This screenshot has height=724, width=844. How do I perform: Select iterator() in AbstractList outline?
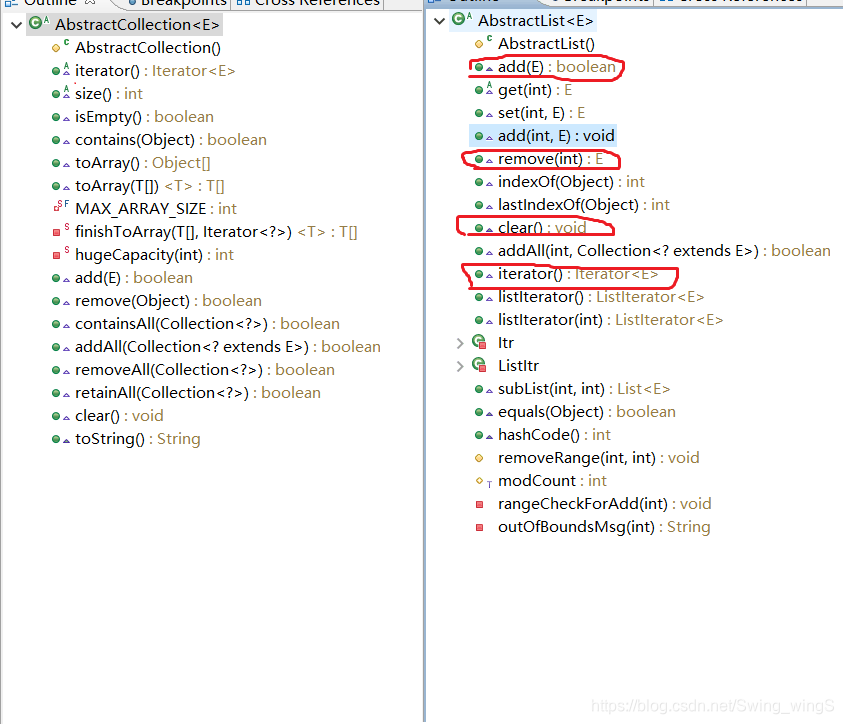[x=578, y=275]
